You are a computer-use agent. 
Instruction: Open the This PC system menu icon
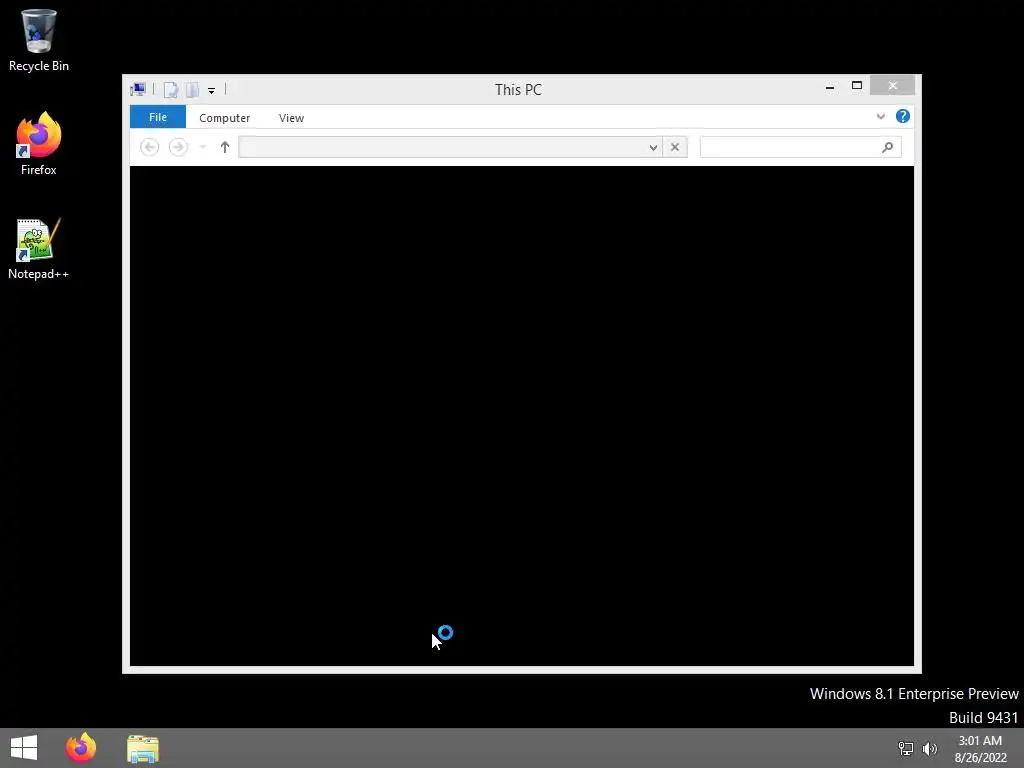138,89
